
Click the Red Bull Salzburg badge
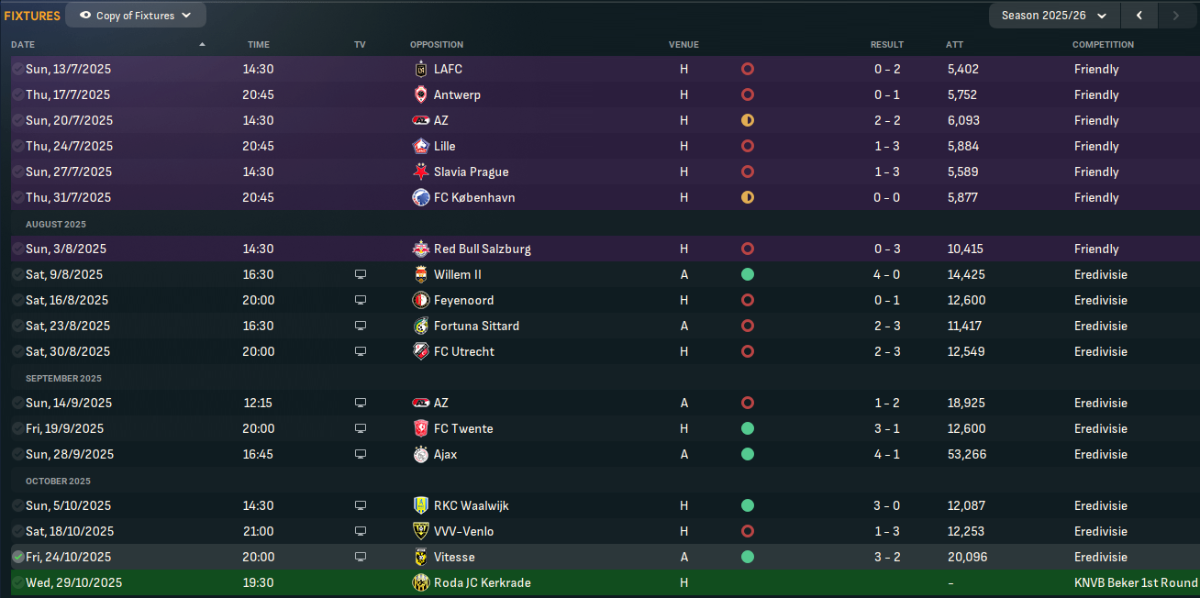(420, 249)
